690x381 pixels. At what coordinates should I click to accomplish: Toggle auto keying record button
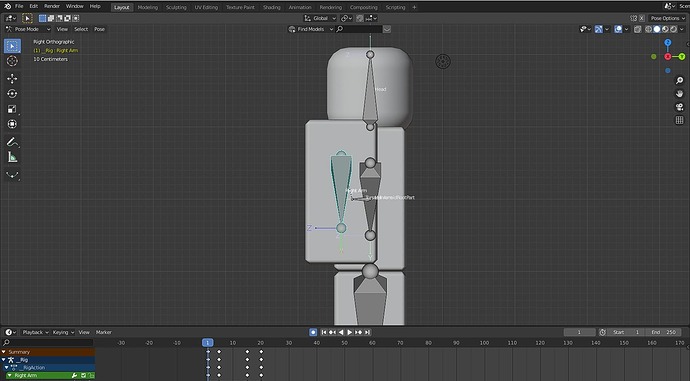(313, 332)
